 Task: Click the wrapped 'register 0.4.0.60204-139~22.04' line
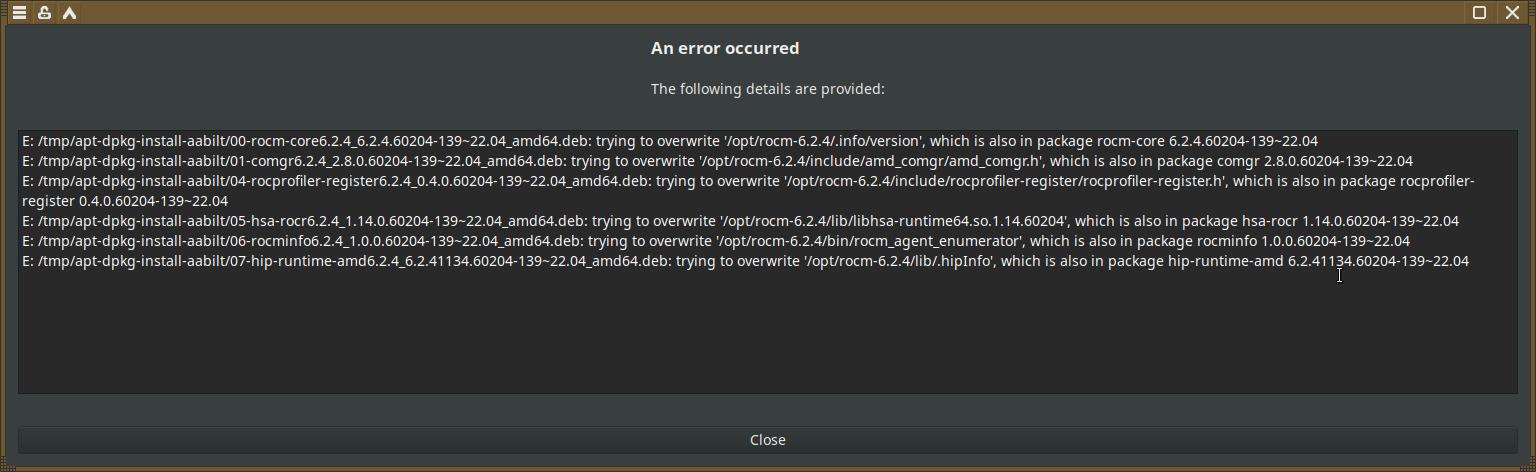click(x=125, y=201)
